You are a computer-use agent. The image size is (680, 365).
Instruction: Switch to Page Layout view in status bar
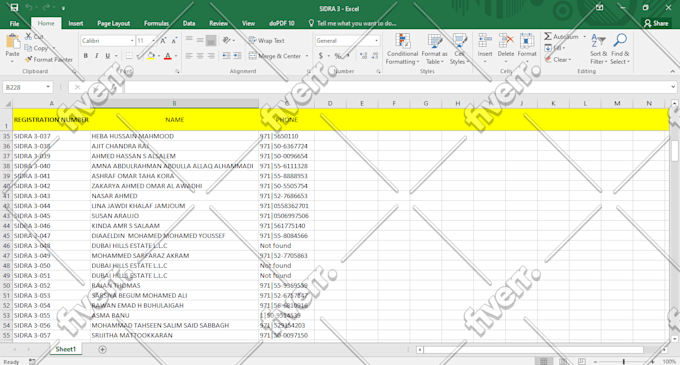coord(563,362)
